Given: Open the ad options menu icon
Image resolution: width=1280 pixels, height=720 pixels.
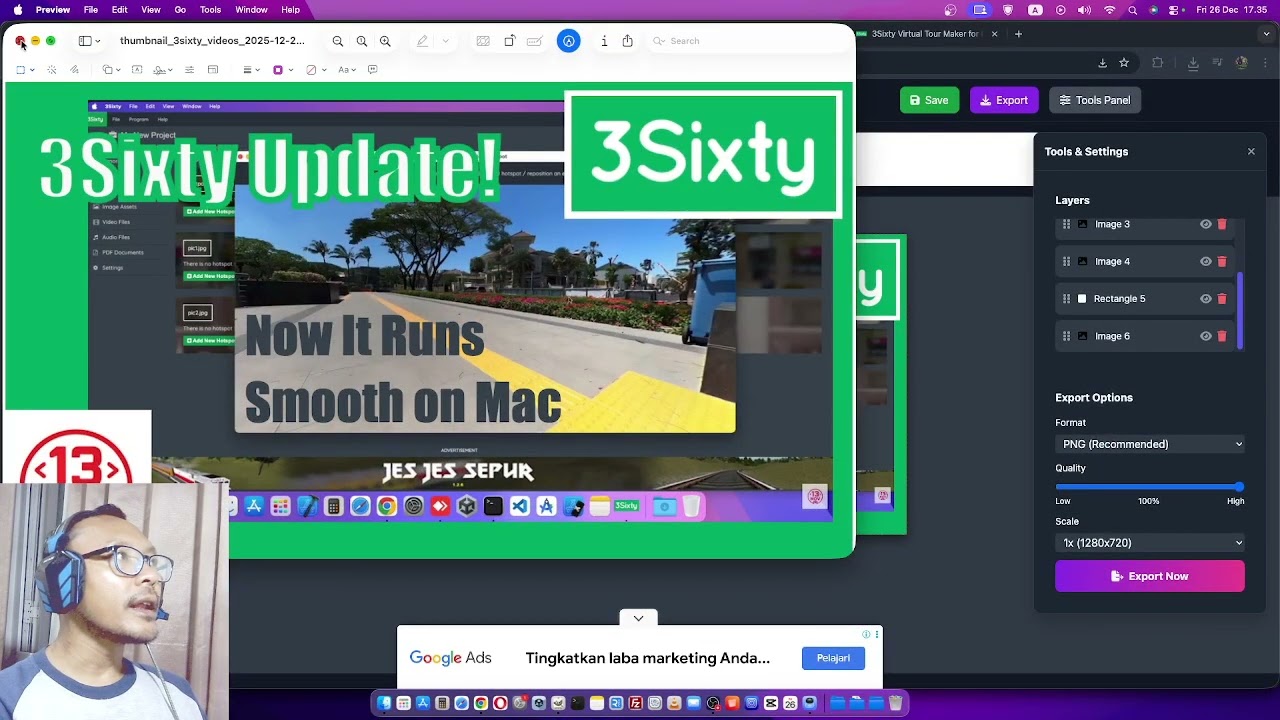Looking at the screenshot, I should [877, 634].
